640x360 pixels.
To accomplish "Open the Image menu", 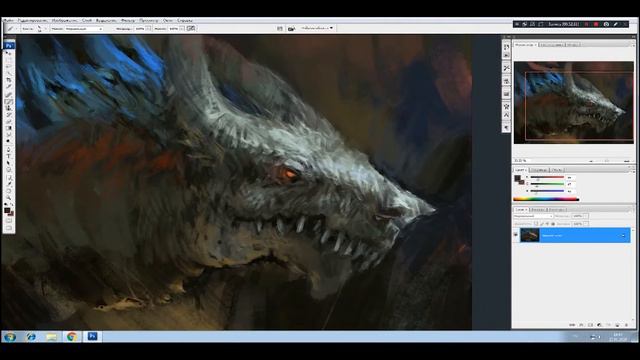I will pyautogui.click(x=64, y=20).
